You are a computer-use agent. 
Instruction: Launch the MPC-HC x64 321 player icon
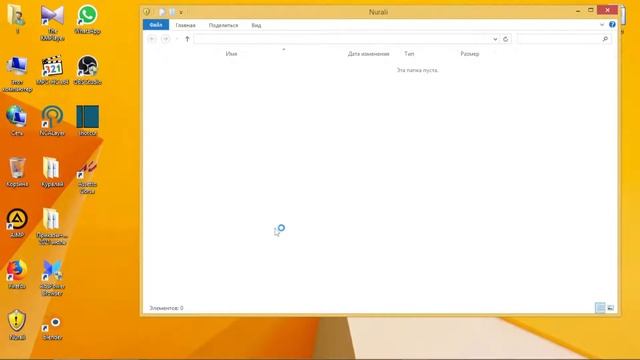(x=52, y=70)
